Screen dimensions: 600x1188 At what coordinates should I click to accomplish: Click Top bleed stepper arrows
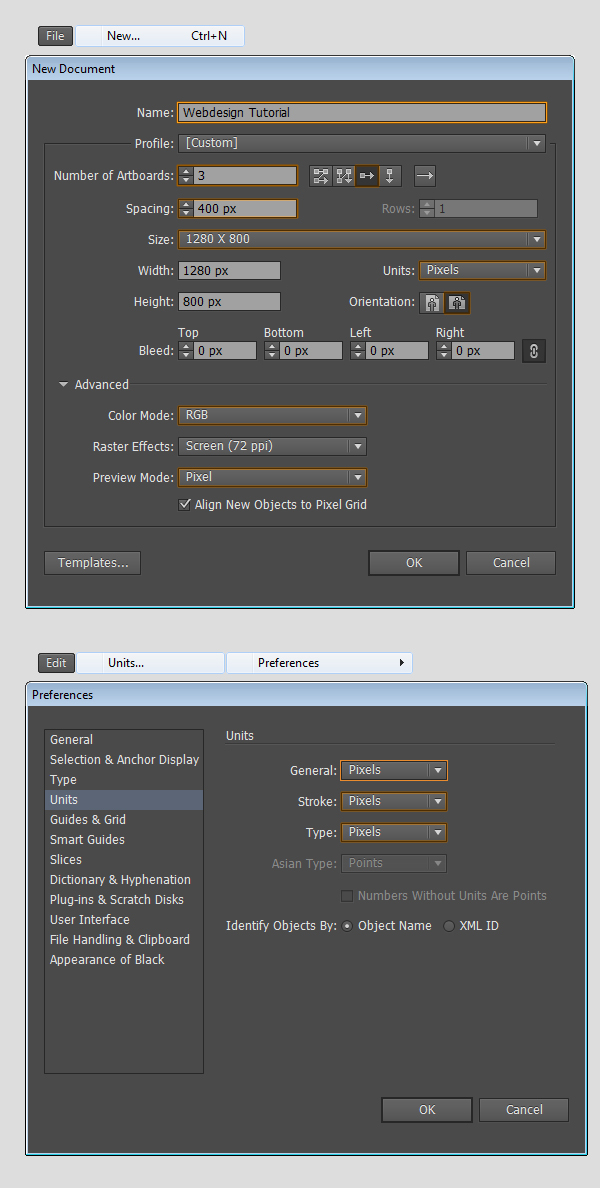coord(186,351)
